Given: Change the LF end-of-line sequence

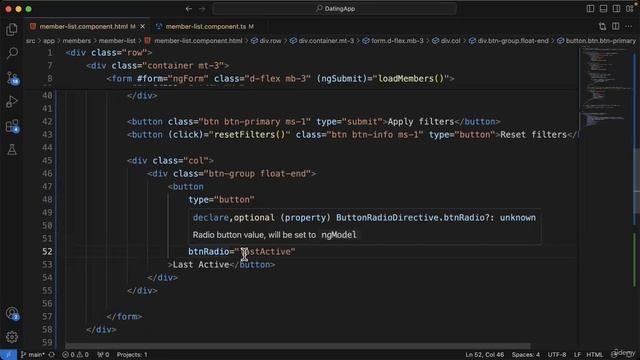Looking at the screenshot, I should coord(577,354).
